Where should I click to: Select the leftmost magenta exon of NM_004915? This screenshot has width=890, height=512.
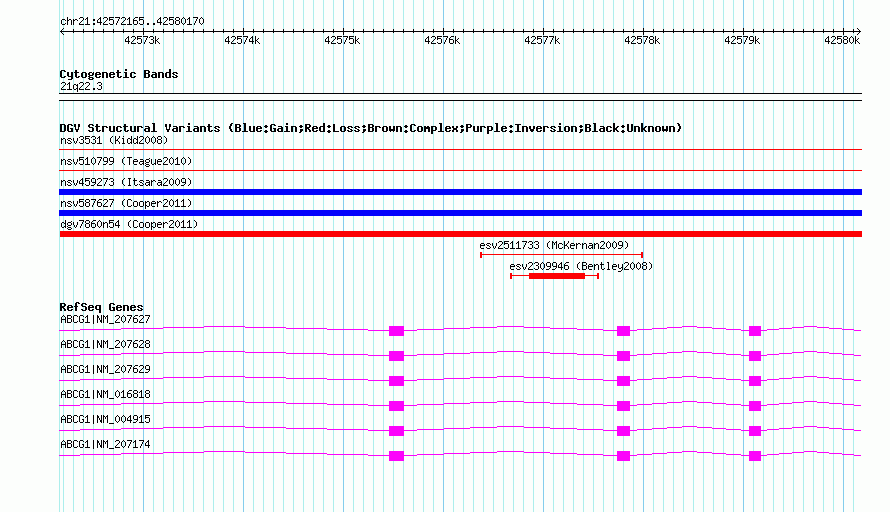[x=396, y=431]
